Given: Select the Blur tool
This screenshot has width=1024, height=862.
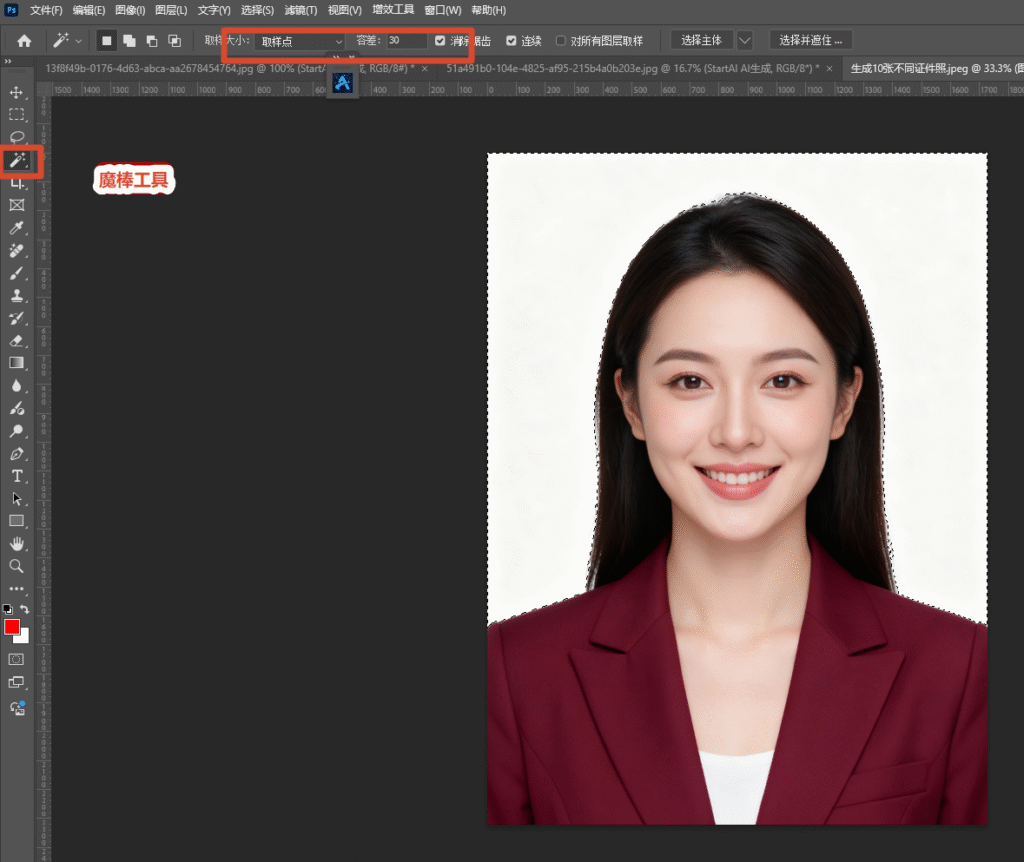Looking at the screenshot, I should pos(16,386).
